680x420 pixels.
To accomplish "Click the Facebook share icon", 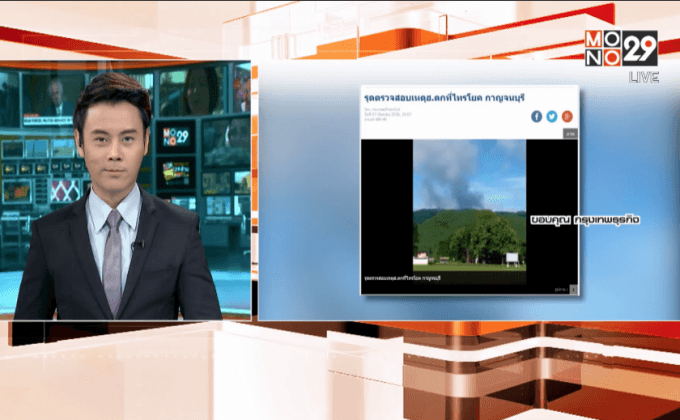I will 536,116.
